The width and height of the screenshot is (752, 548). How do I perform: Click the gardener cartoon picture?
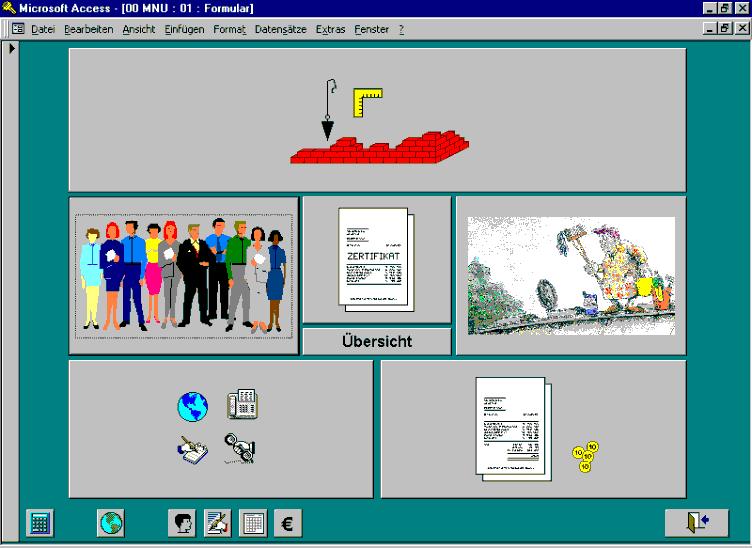coord(570,275)
